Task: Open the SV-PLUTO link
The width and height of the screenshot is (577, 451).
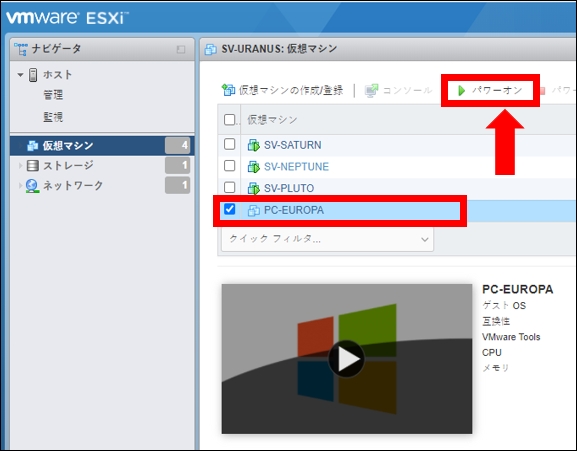Action: (289, 188)
